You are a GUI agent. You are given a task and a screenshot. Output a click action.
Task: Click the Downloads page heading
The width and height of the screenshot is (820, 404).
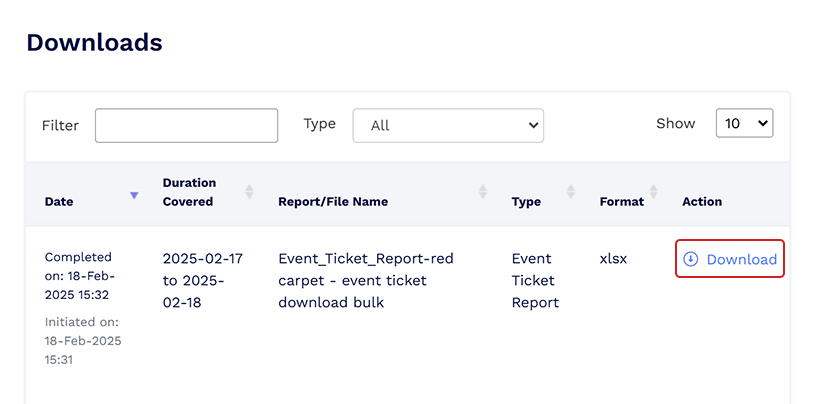point(95,42)
